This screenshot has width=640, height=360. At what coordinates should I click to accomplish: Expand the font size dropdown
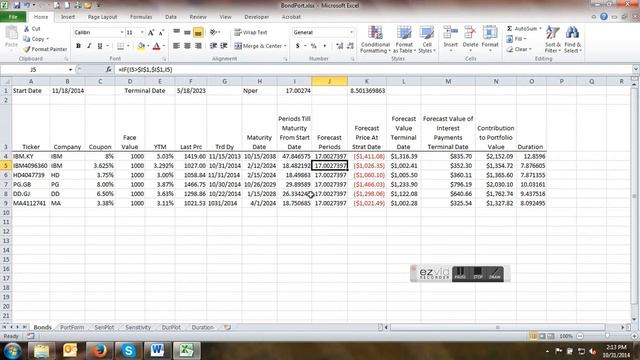142,32
